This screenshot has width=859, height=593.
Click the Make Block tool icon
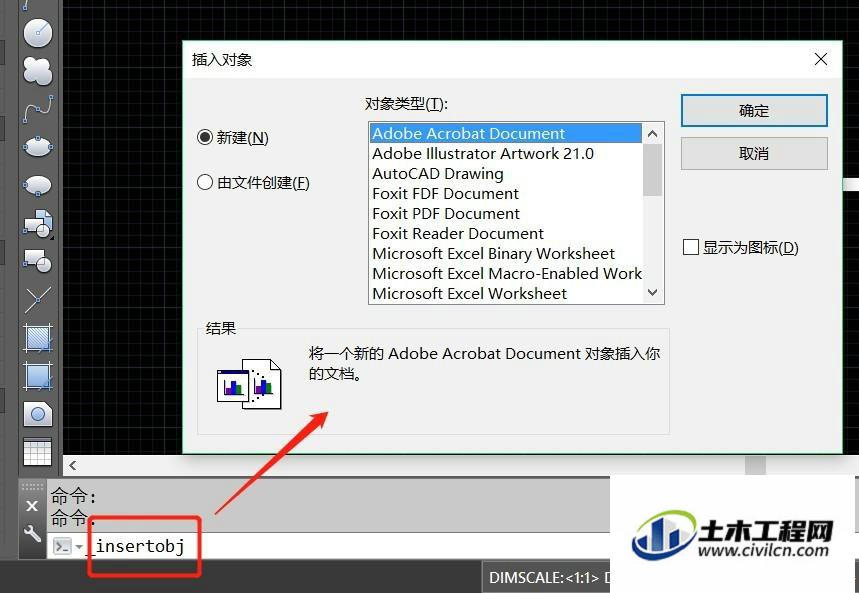[x=38, y=261]
